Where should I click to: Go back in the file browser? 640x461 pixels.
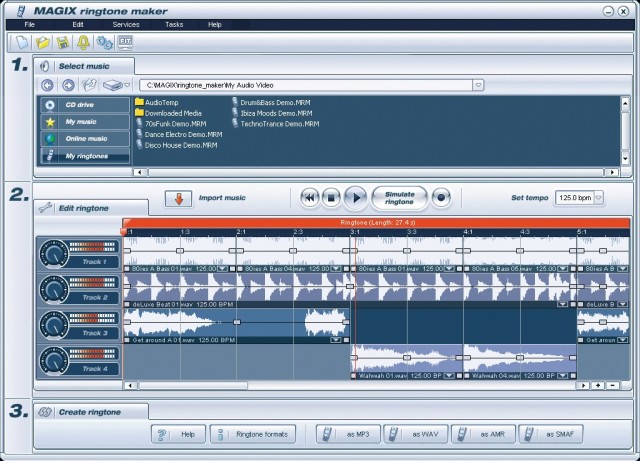click(x=48, y=85)
